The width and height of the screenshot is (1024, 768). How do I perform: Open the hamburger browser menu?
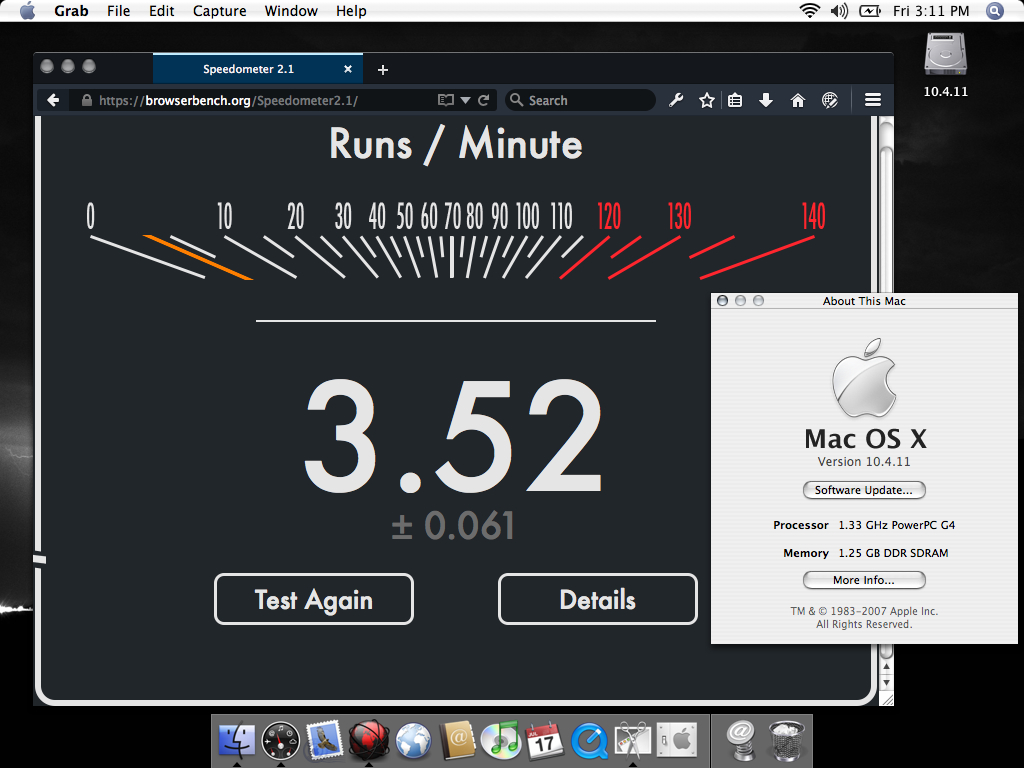[873, 100]
